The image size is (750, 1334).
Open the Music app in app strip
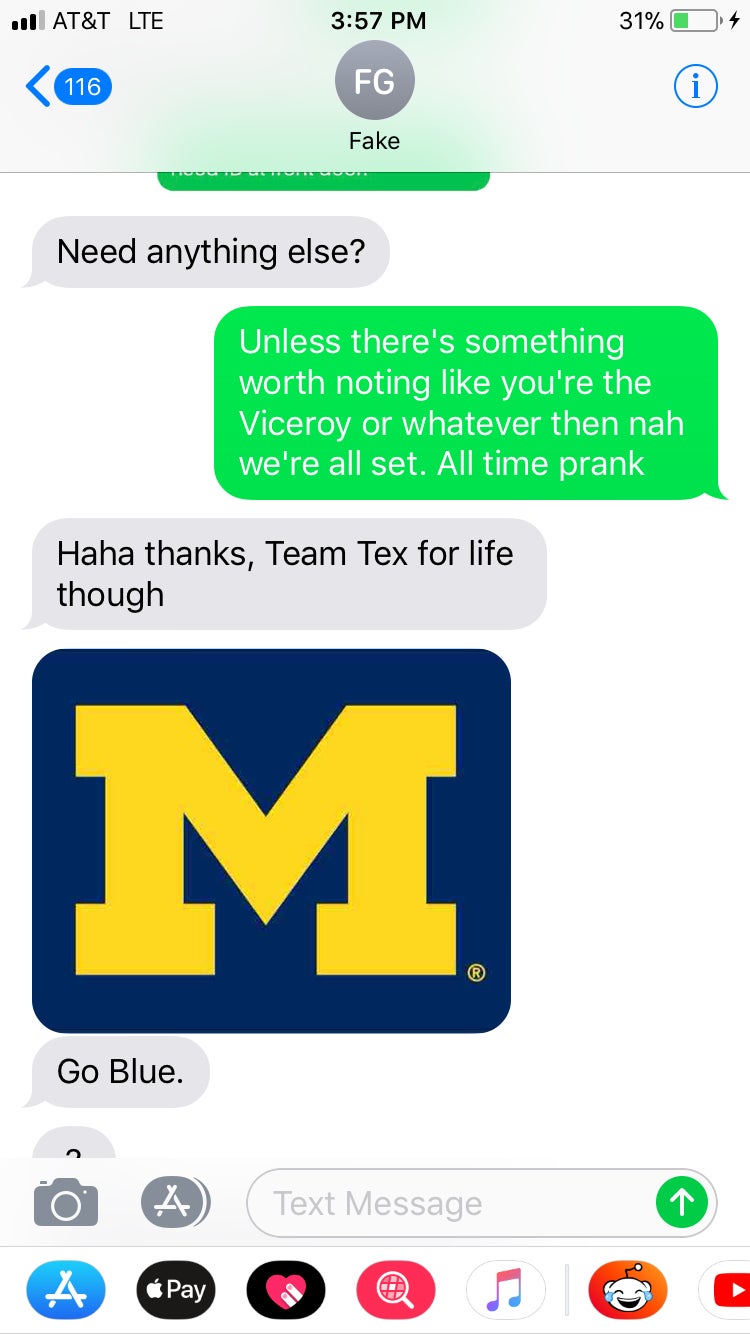[x=506, y=1290]
